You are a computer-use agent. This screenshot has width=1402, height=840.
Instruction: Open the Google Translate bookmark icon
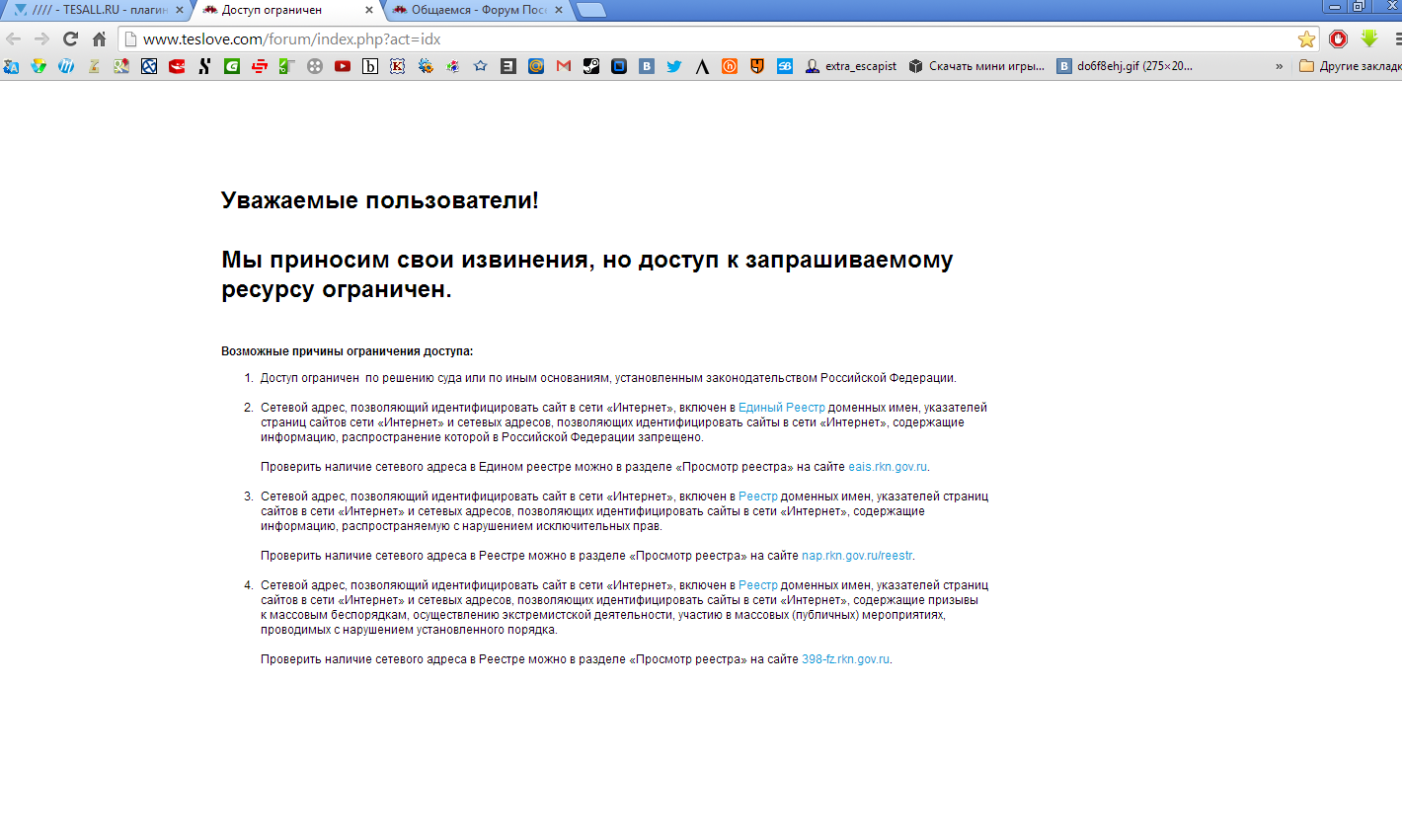click(11, 66)
